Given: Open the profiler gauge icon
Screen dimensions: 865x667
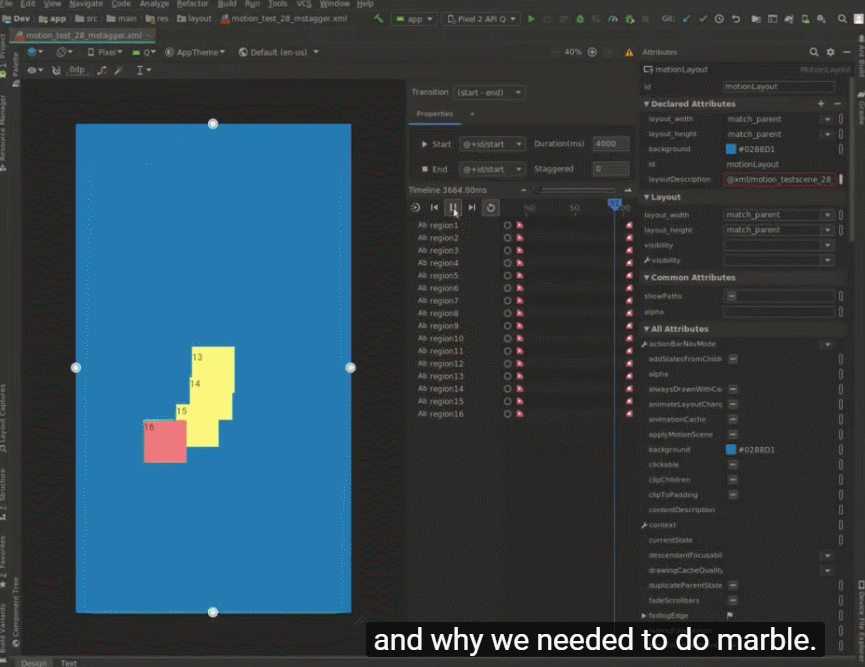Looking at the screenshot, I should point(612,19).
